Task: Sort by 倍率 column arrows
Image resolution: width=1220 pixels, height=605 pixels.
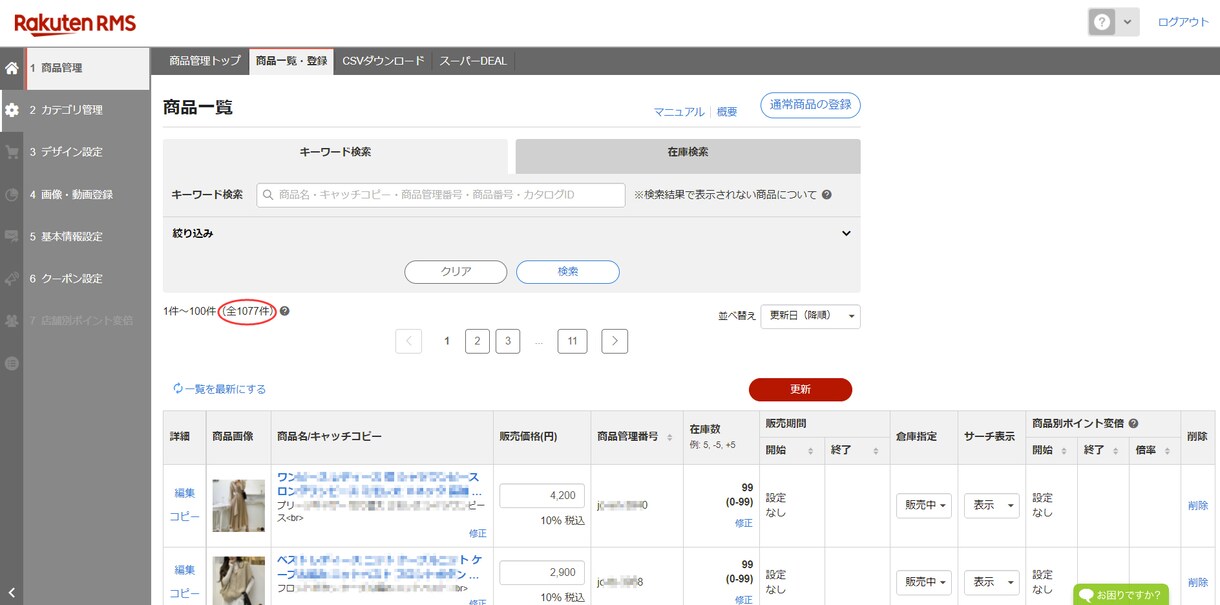Action: pyautogui.click(x=1167, y=451)
